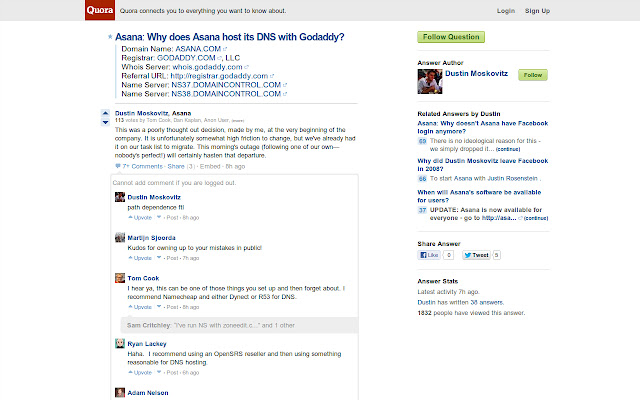Click the Tweet count 5 box

point(496,255)
